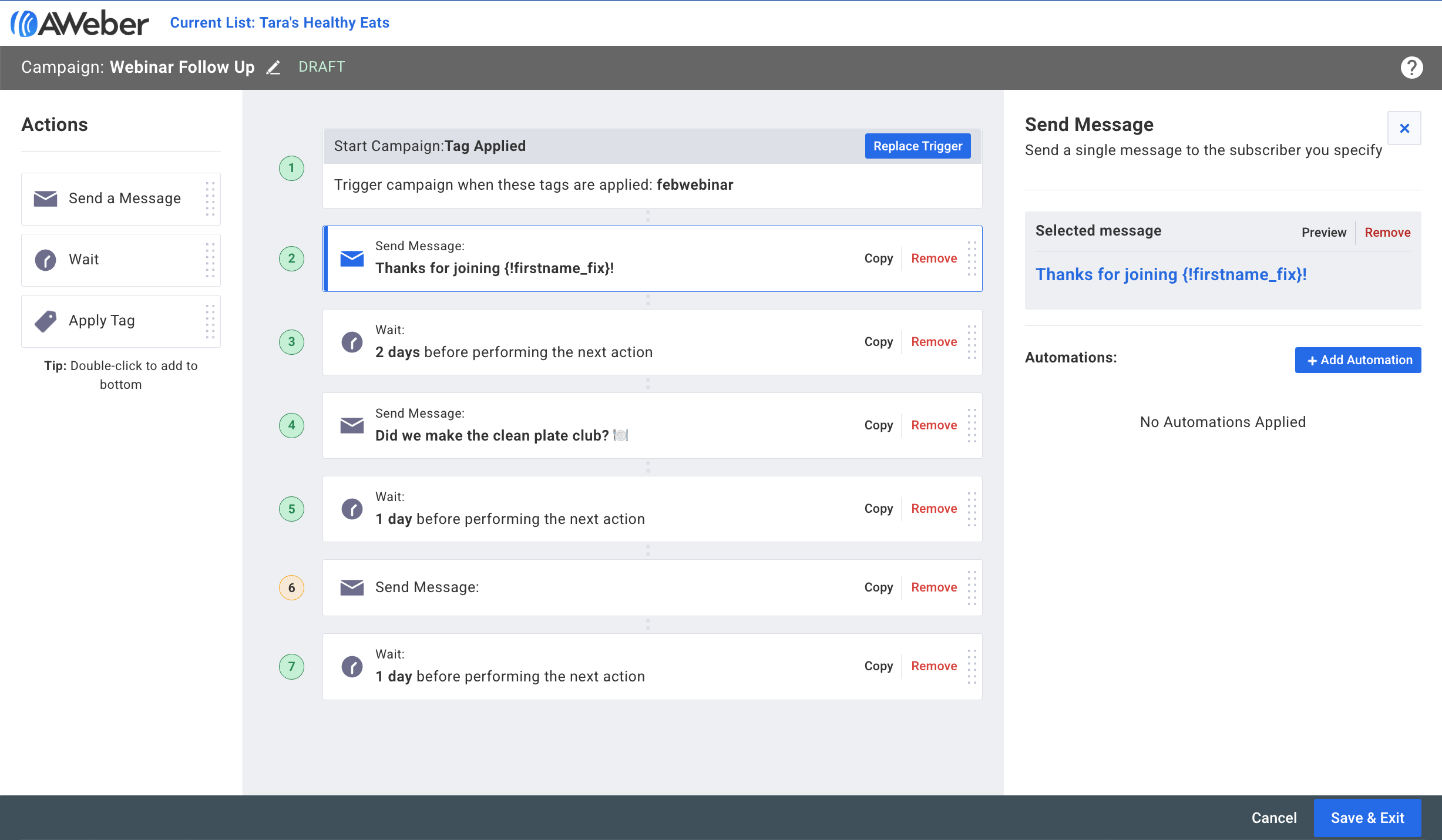
Task: Remove the clean plate club message
Action: (933, 425)
